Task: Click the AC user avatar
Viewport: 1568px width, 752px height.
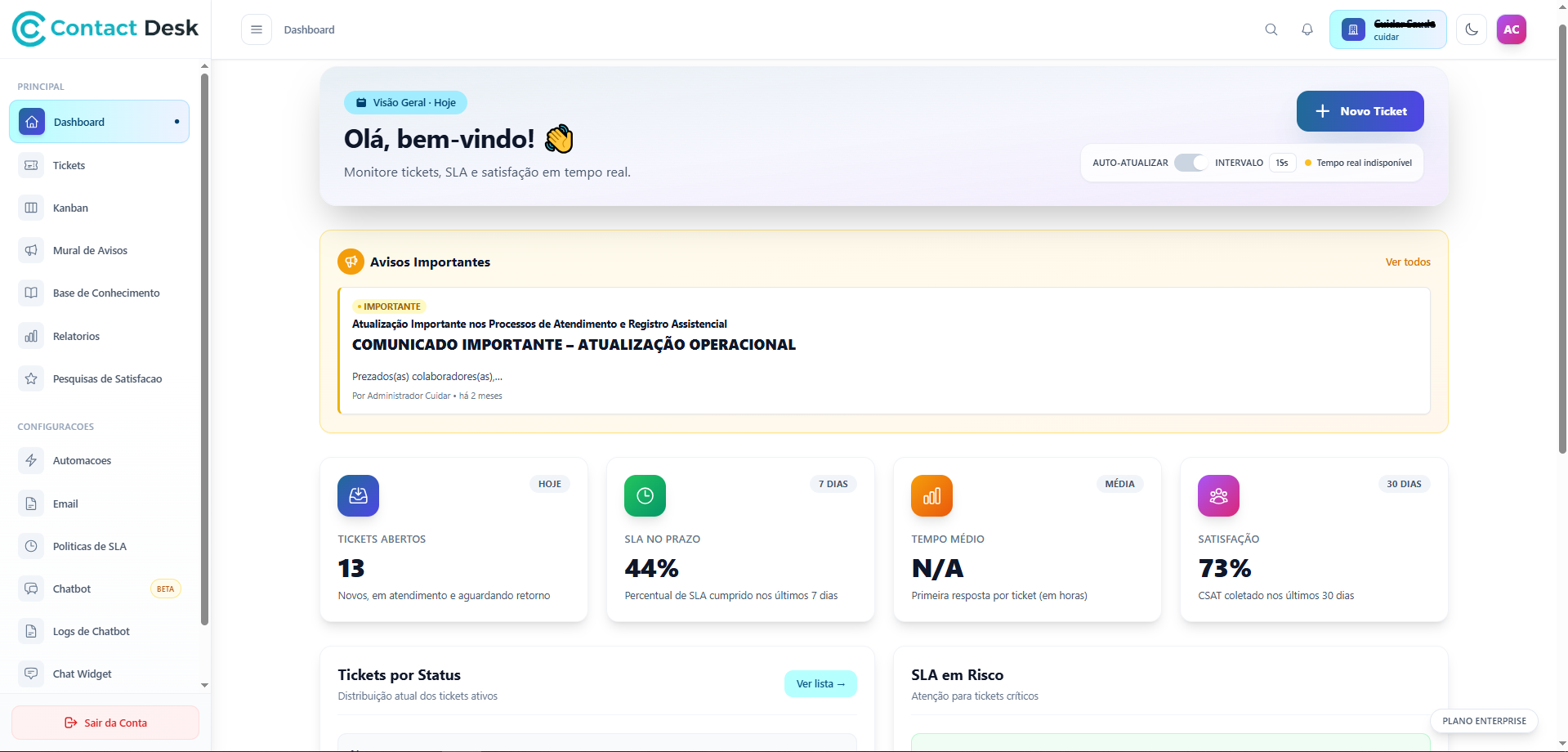Action: 1511,29
